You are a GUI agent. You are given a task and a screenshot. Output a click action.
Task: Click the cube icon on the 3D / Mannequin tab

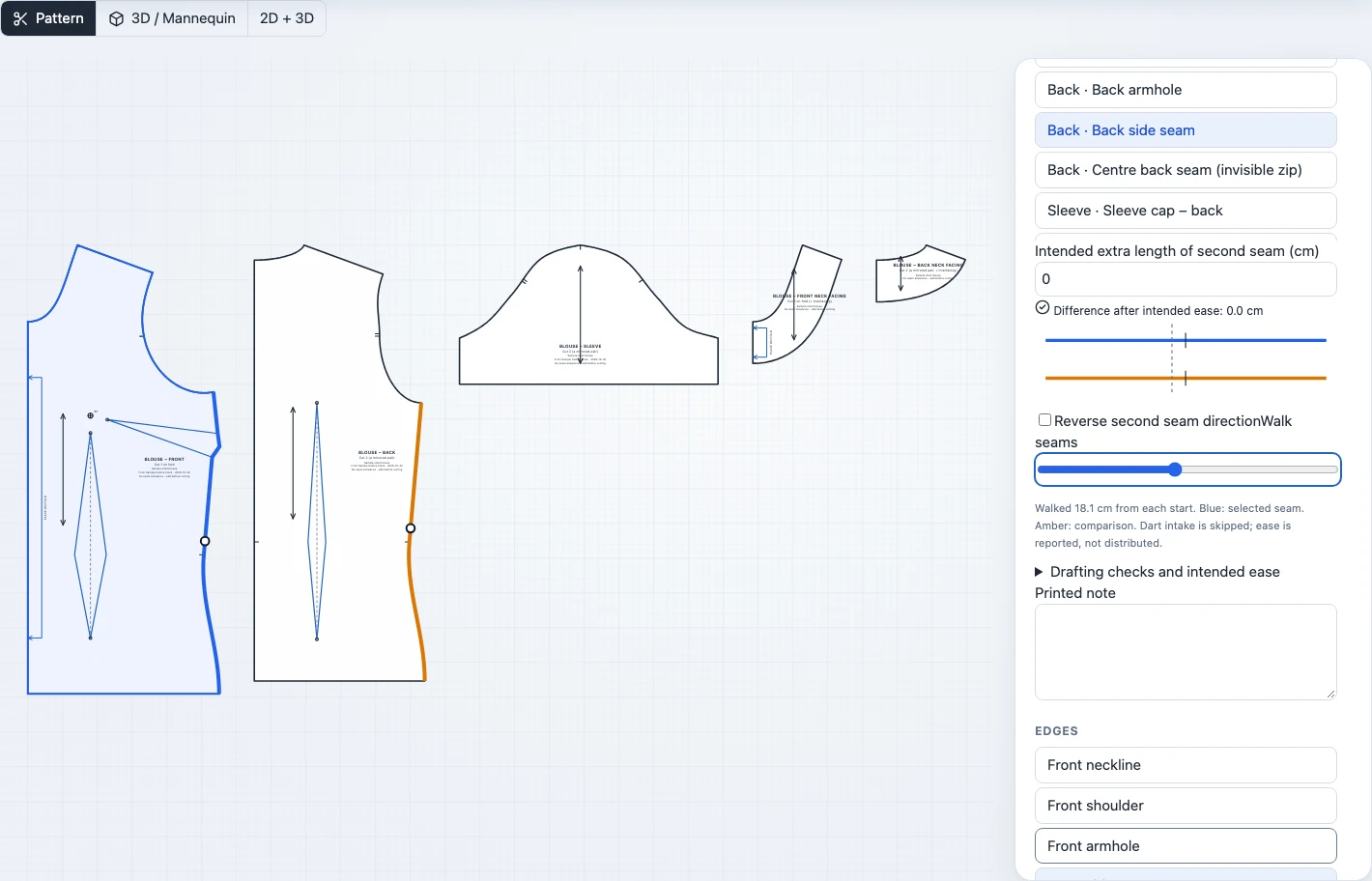(x=116, y=18)
